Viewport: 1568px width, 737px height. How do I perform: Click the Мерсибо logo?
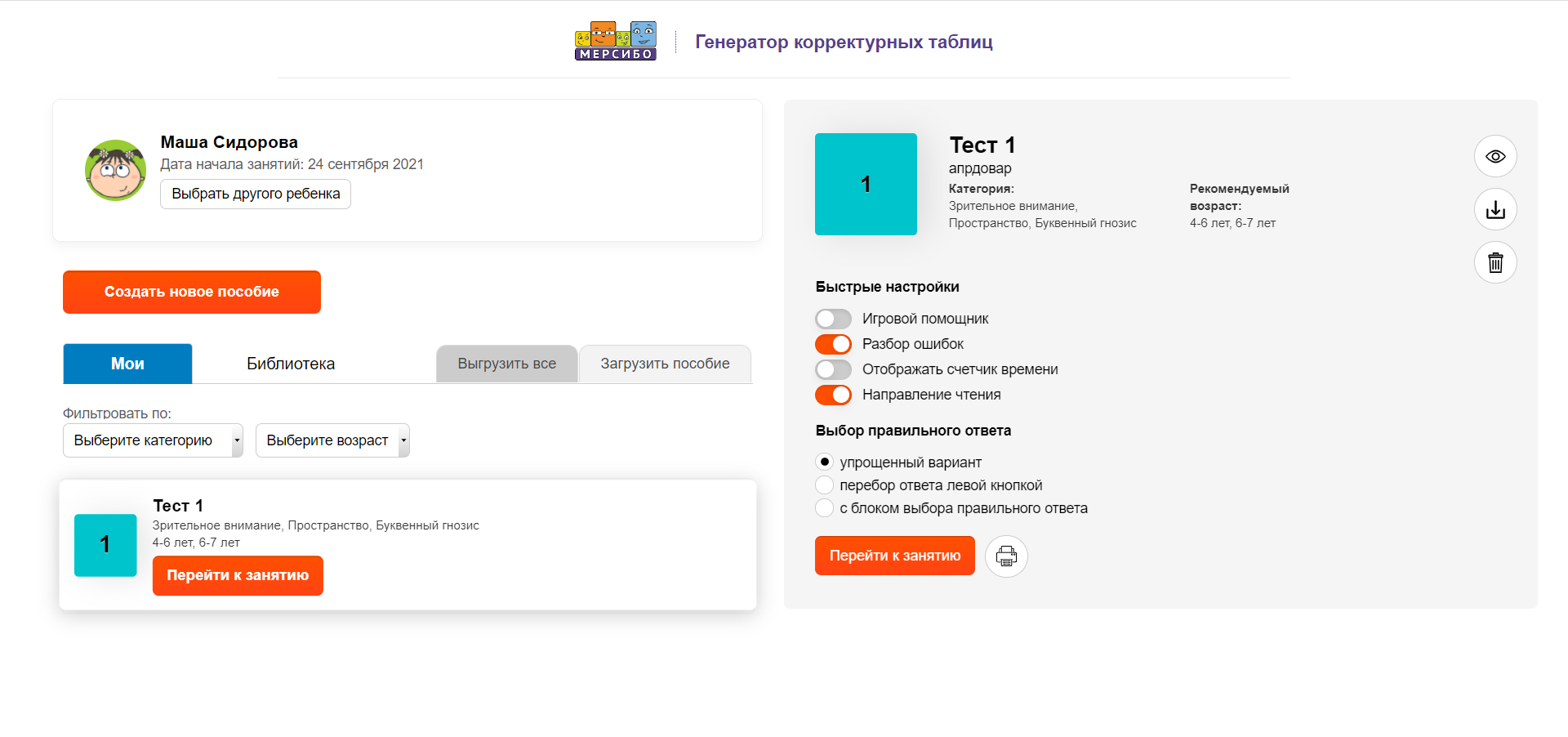(x=615, y=41)
